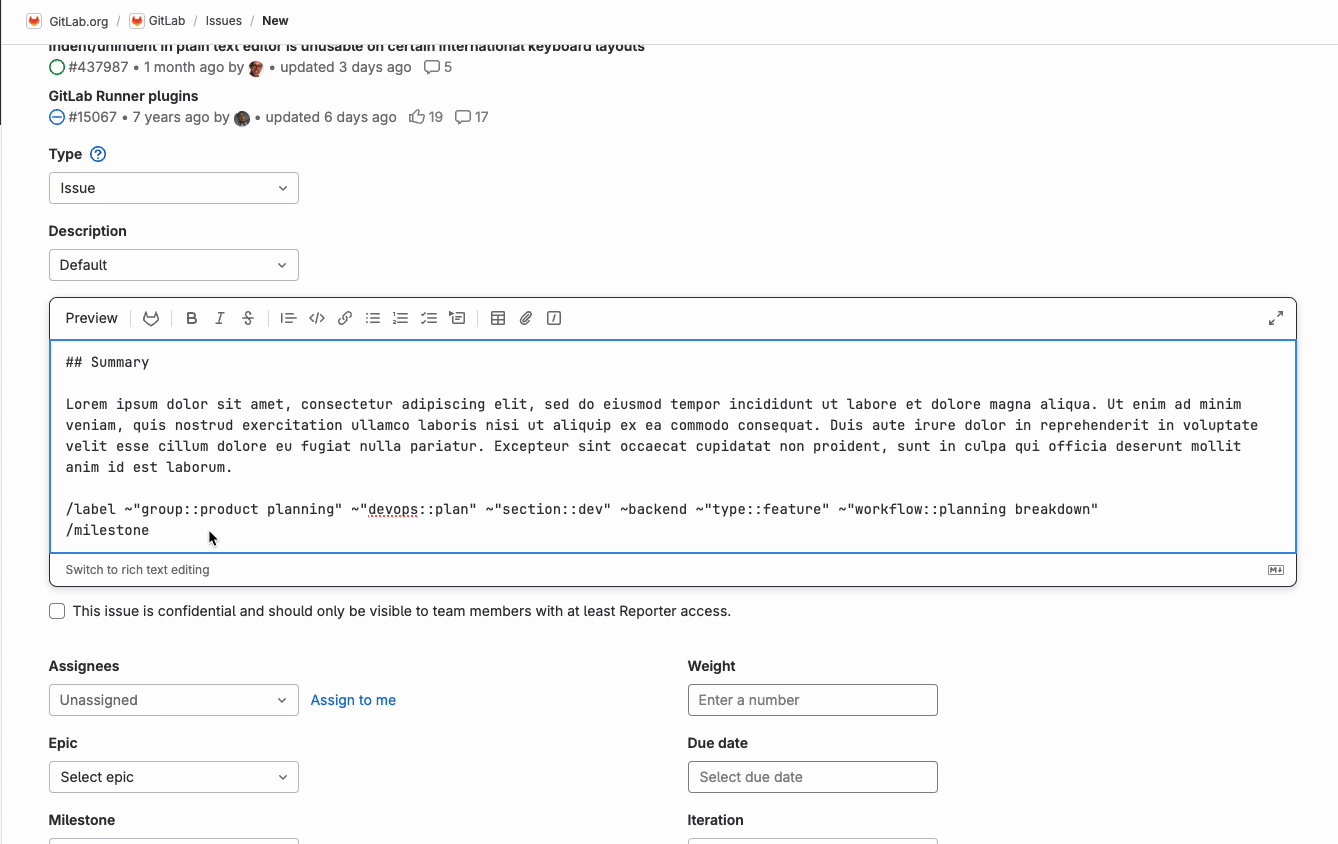
Task: Insert a code block using the toolbar icon
Action: 317,318
